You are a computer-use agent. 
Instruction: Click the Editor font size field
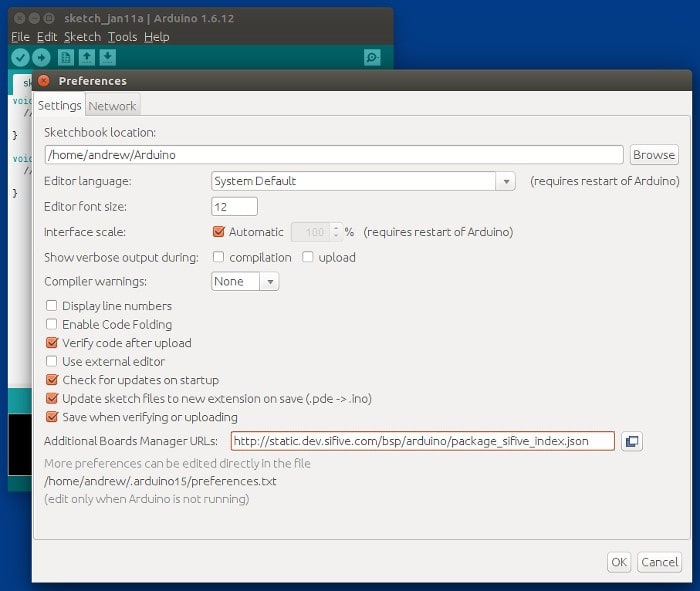click(x=234, y=207)
